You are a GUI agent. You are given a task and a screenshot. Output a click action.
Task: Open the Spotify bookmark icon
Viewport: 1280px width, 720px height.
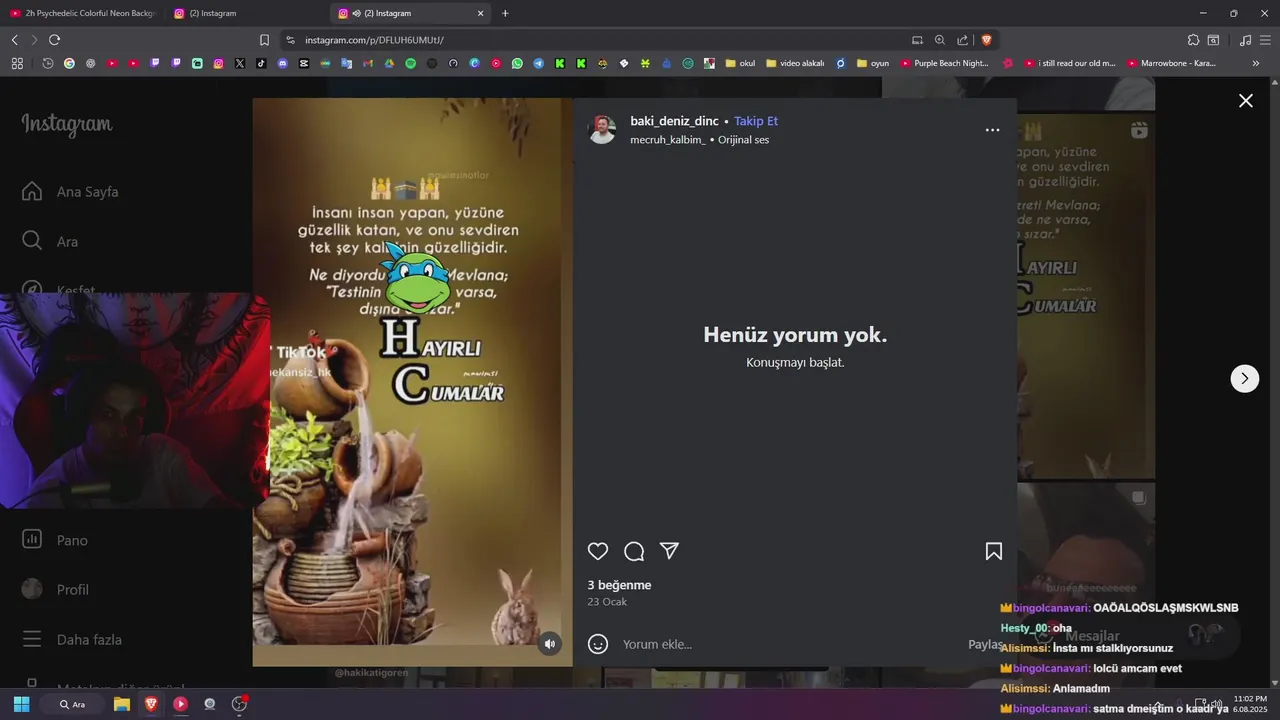pyautogui.click(x=410, y=63)
